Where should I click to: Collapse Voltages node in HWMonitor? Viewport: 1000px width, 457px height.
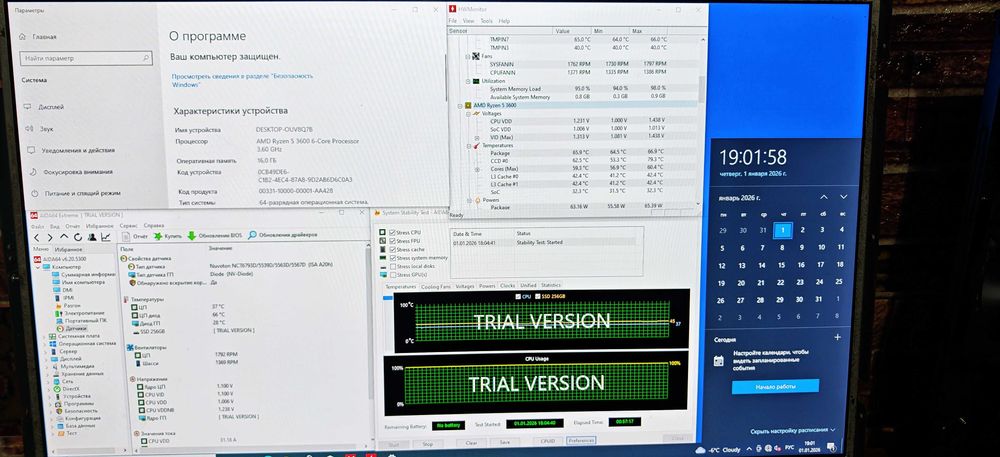pyautogui.click(x=467, y=113)
